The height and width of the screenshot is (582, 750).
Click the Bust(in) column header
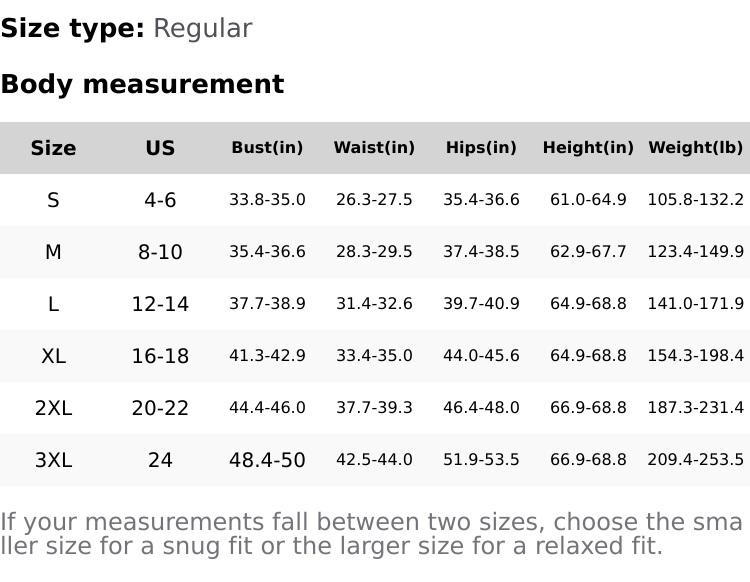coord(267,148)
